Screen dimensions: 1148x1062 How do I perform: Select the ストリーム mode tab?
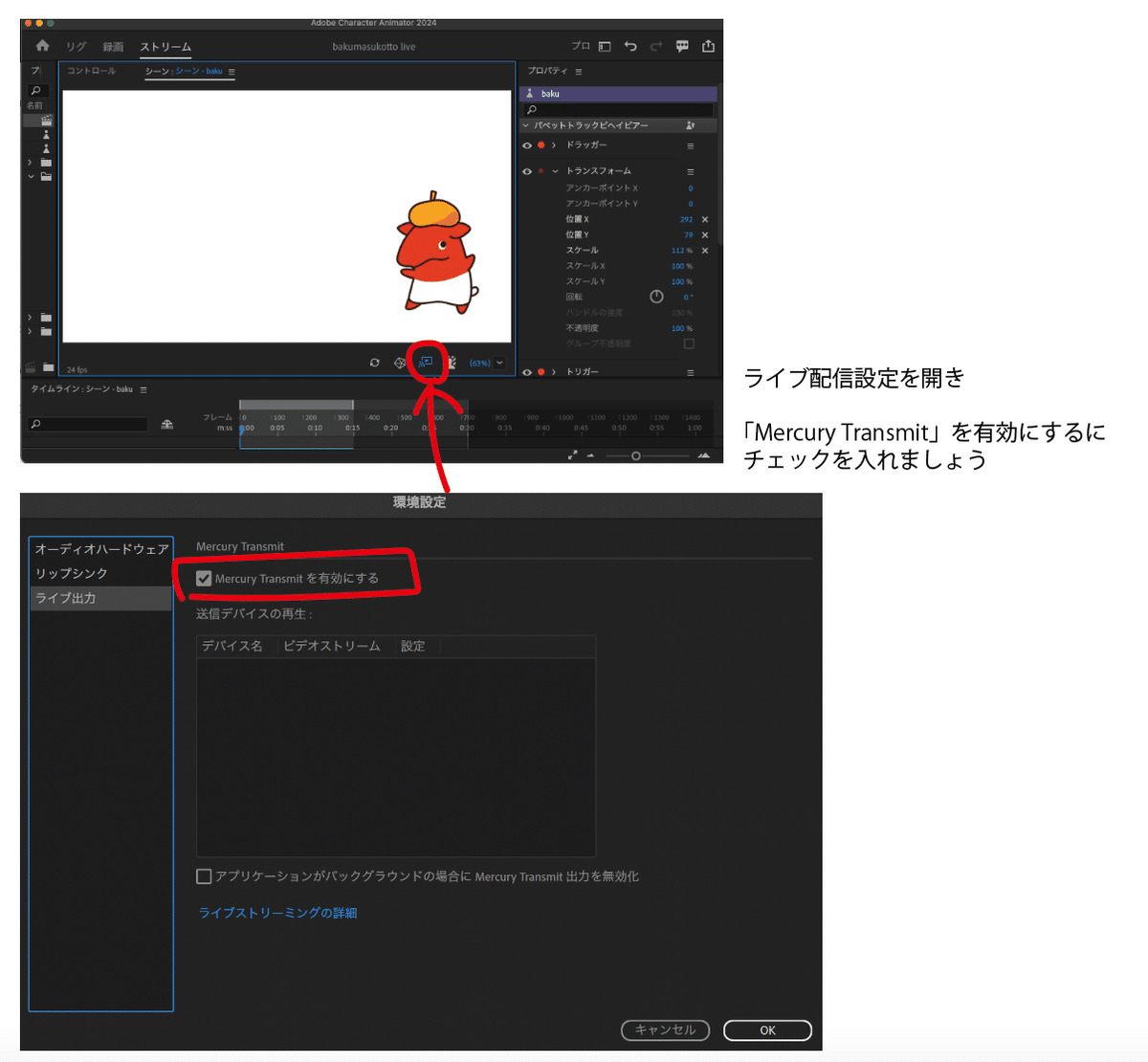(x=166, y=47)
